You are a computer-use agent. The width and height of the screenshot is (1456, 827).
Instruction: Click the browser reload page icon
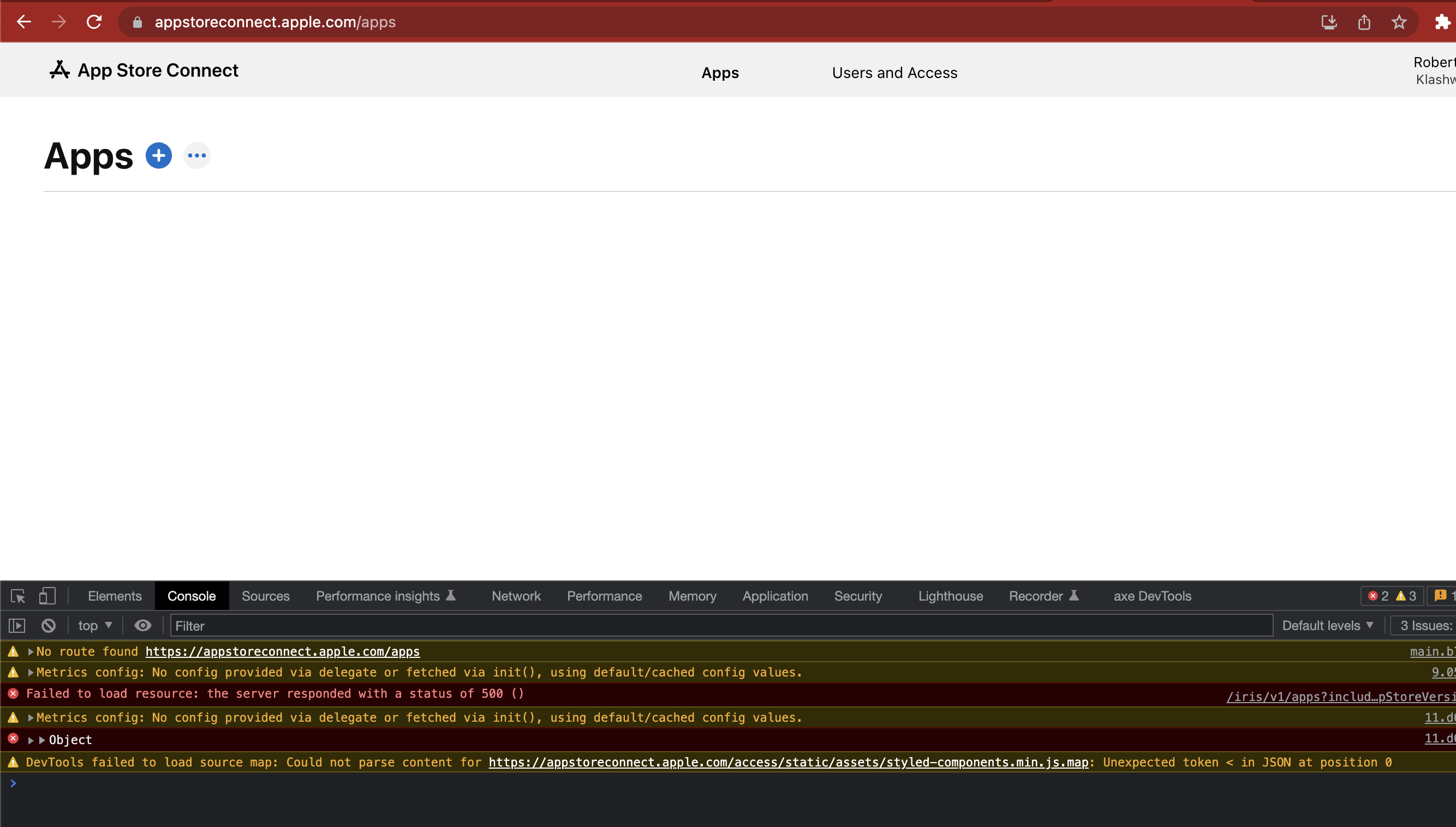94,22
